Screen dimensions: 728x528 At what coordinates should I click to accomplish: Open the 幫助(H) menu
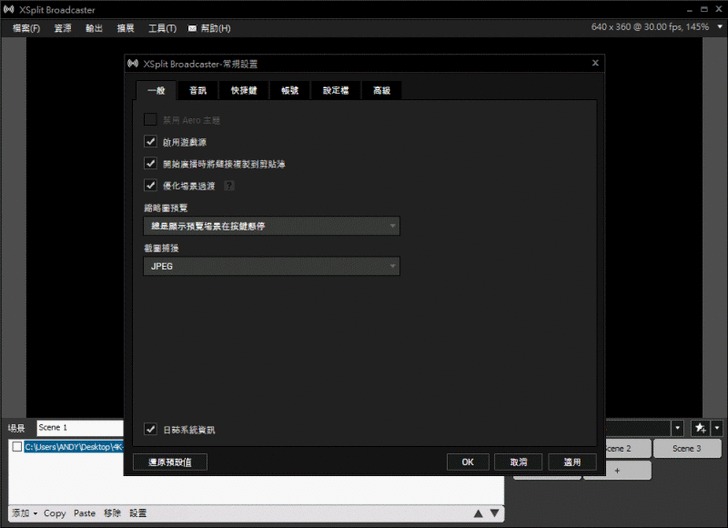pos(215,28)
